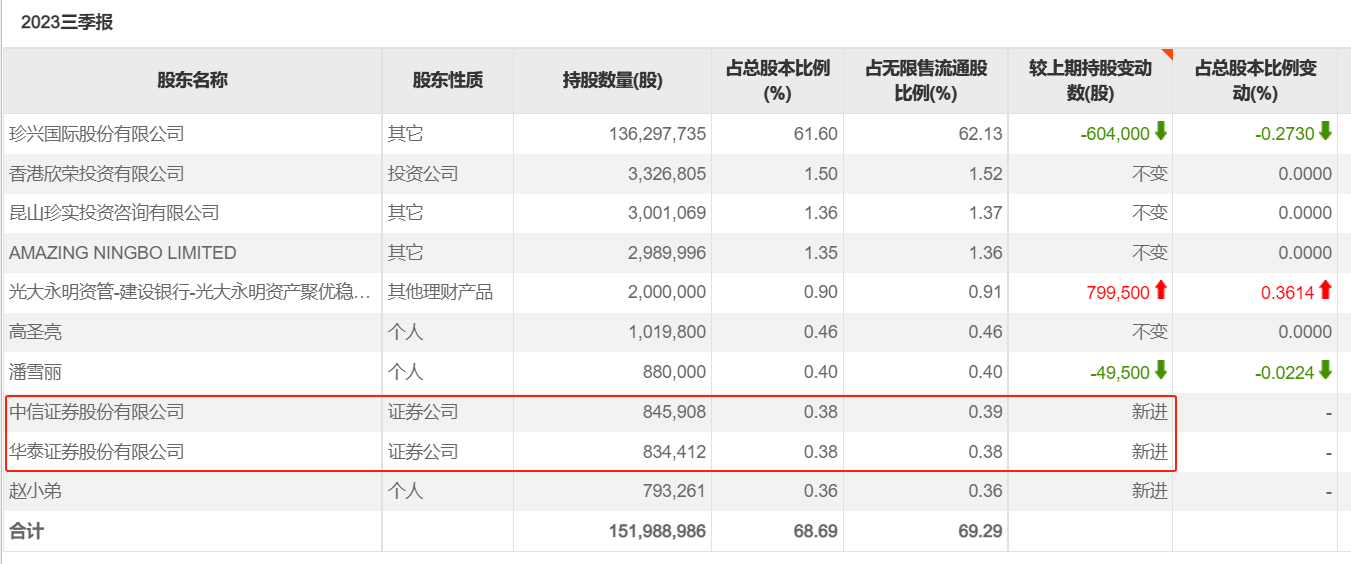1351x564 pixels.
Task: Click holding quantity 1,019,800
Action: pyautogui.click(x=667, y=332)
